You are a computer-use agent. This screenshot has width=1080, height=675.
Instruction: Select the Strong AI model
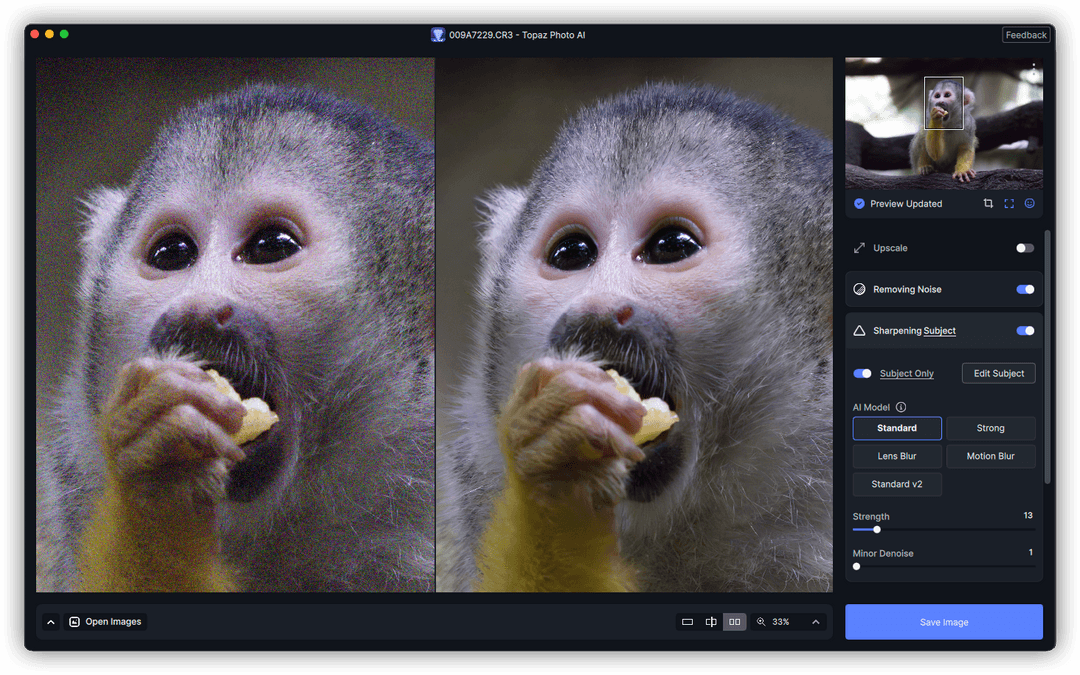click(990, 427)
